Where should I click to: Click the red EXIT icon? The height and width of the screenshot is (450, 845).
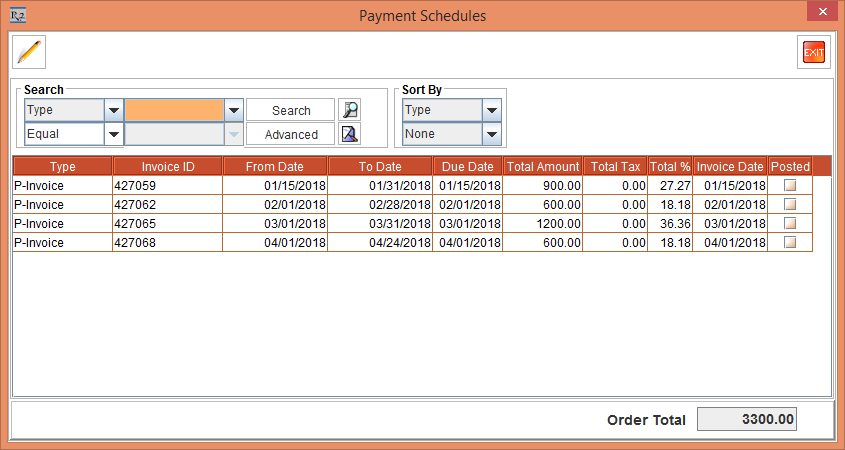coord(813,52)
